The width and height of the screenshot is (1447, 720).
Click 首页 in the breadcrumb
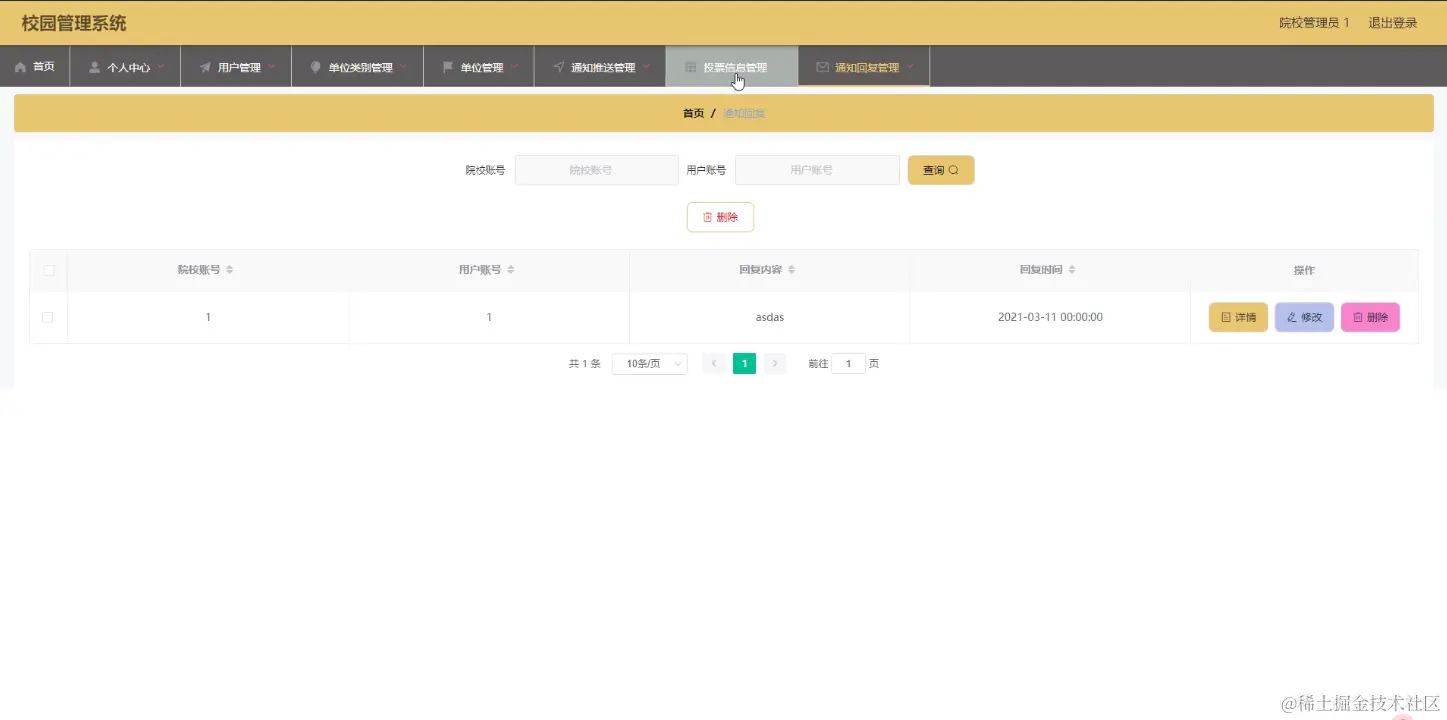(x=693, y=114)
